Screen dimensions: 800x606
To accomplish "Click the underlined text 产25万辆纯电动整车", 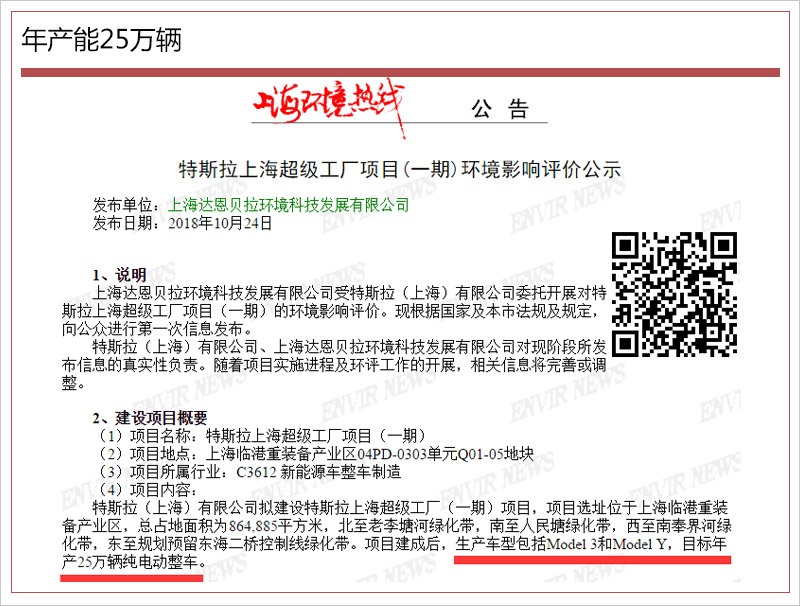I will tap(133, 564).
